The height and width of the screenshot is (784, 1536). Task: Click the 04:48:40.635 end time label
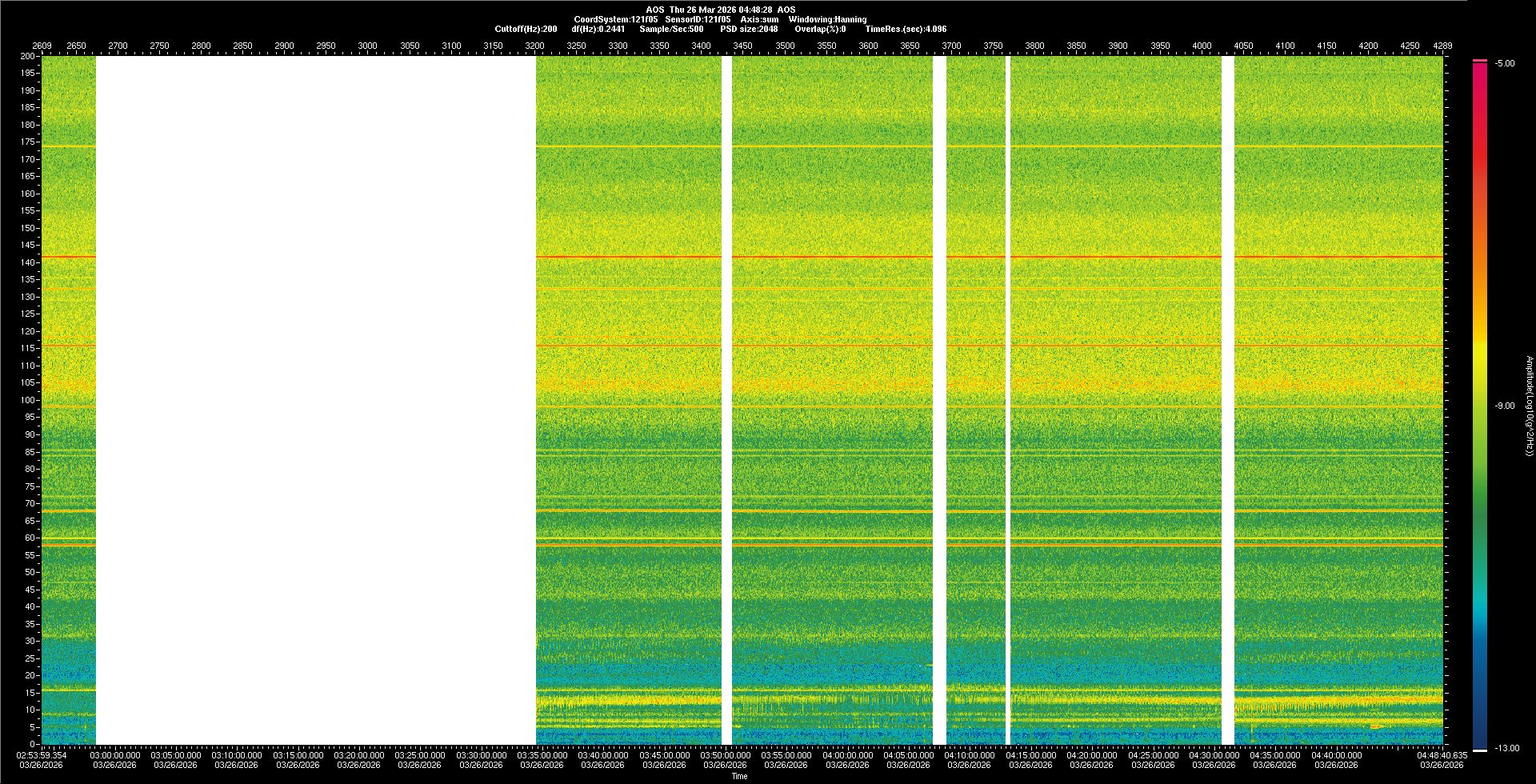pyautogui.click(x=1442, y=754)
